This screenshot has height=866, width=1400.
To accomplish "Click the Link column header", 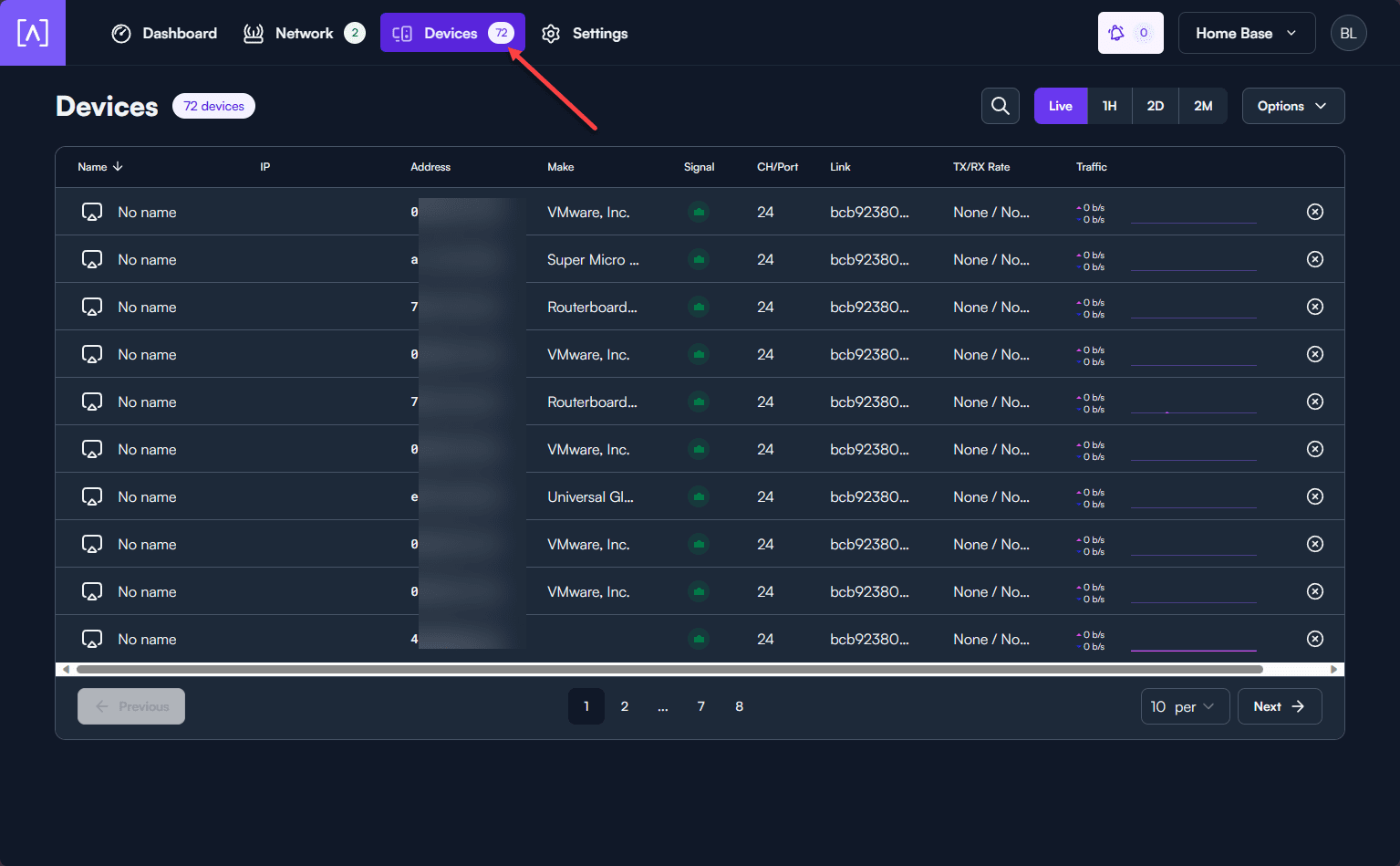I will coord(840,167).
